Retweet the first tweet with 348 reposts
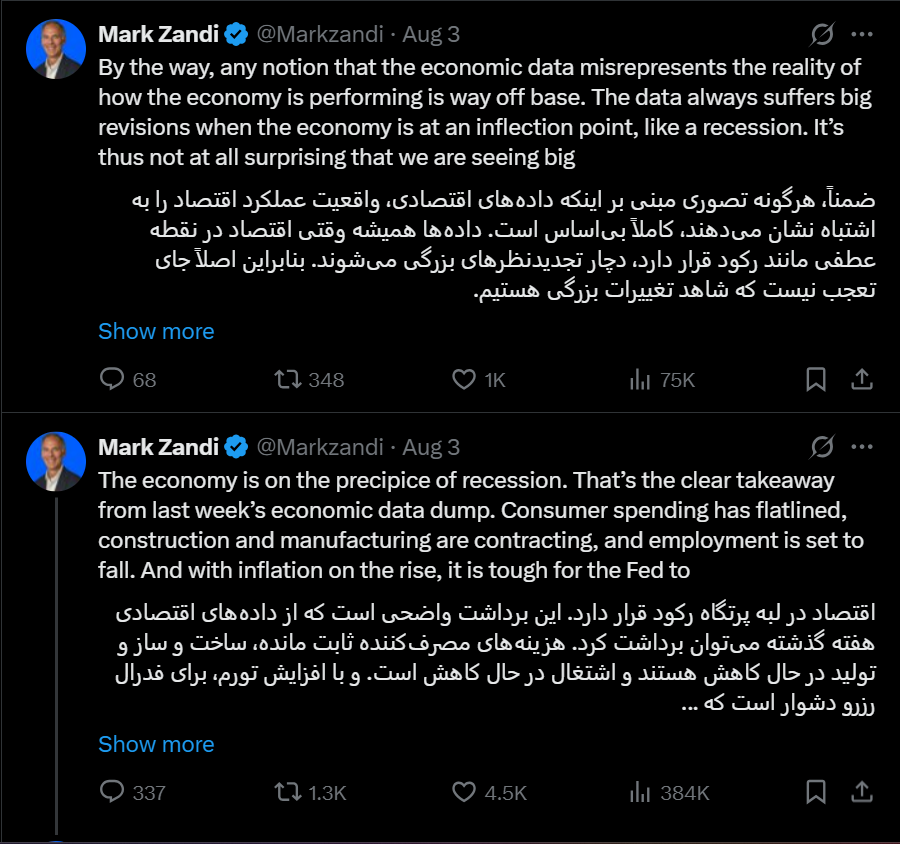Image resolution: width=900 pixels, height=844 pixels. point(288,380)
